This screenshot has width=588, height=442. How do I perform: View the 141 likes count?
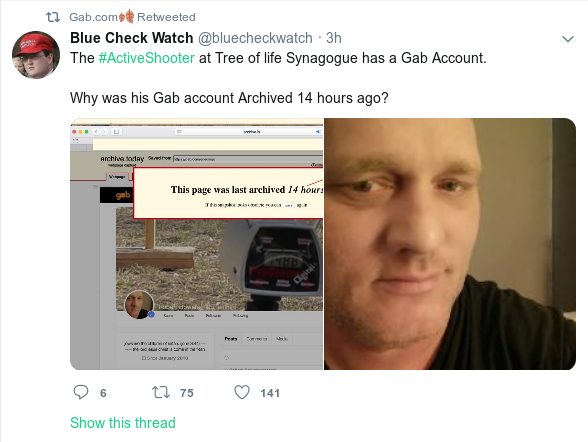[270, 393]
